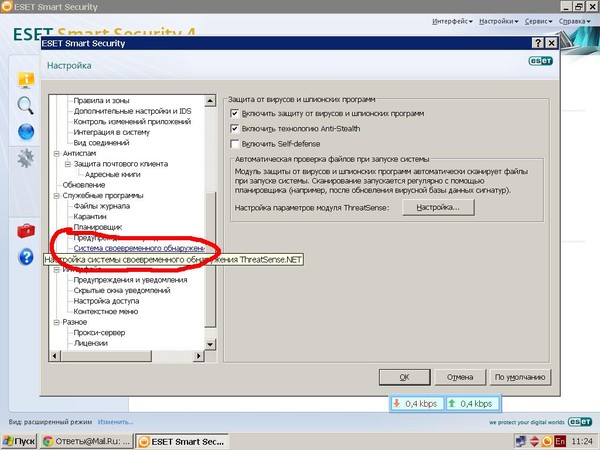The image size is (600, 450).
Task: Click the upload speed arrow indicator
Action: [x=452, y=403]
